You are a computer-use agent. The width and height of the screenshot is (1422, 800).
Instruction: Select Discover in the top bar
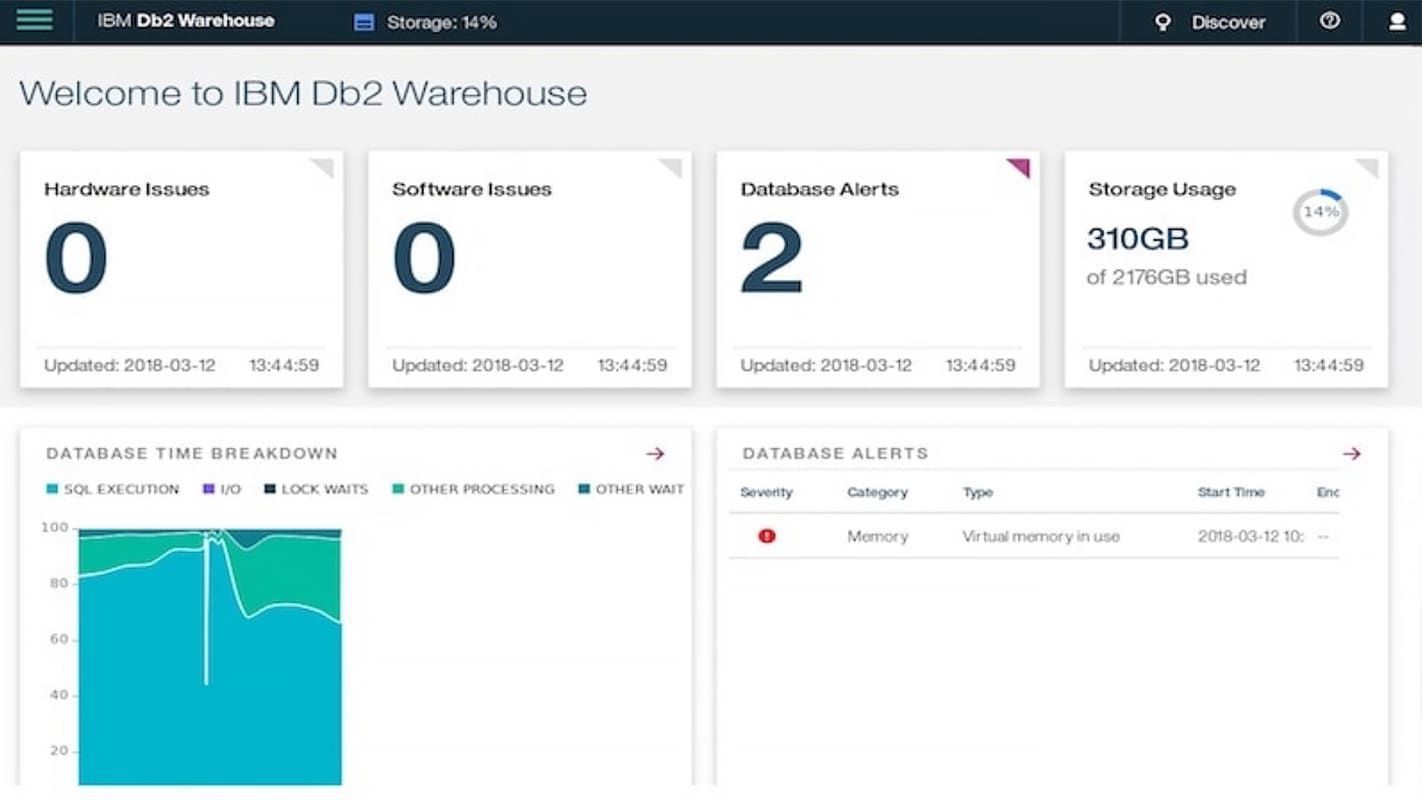pos(1229,22)
